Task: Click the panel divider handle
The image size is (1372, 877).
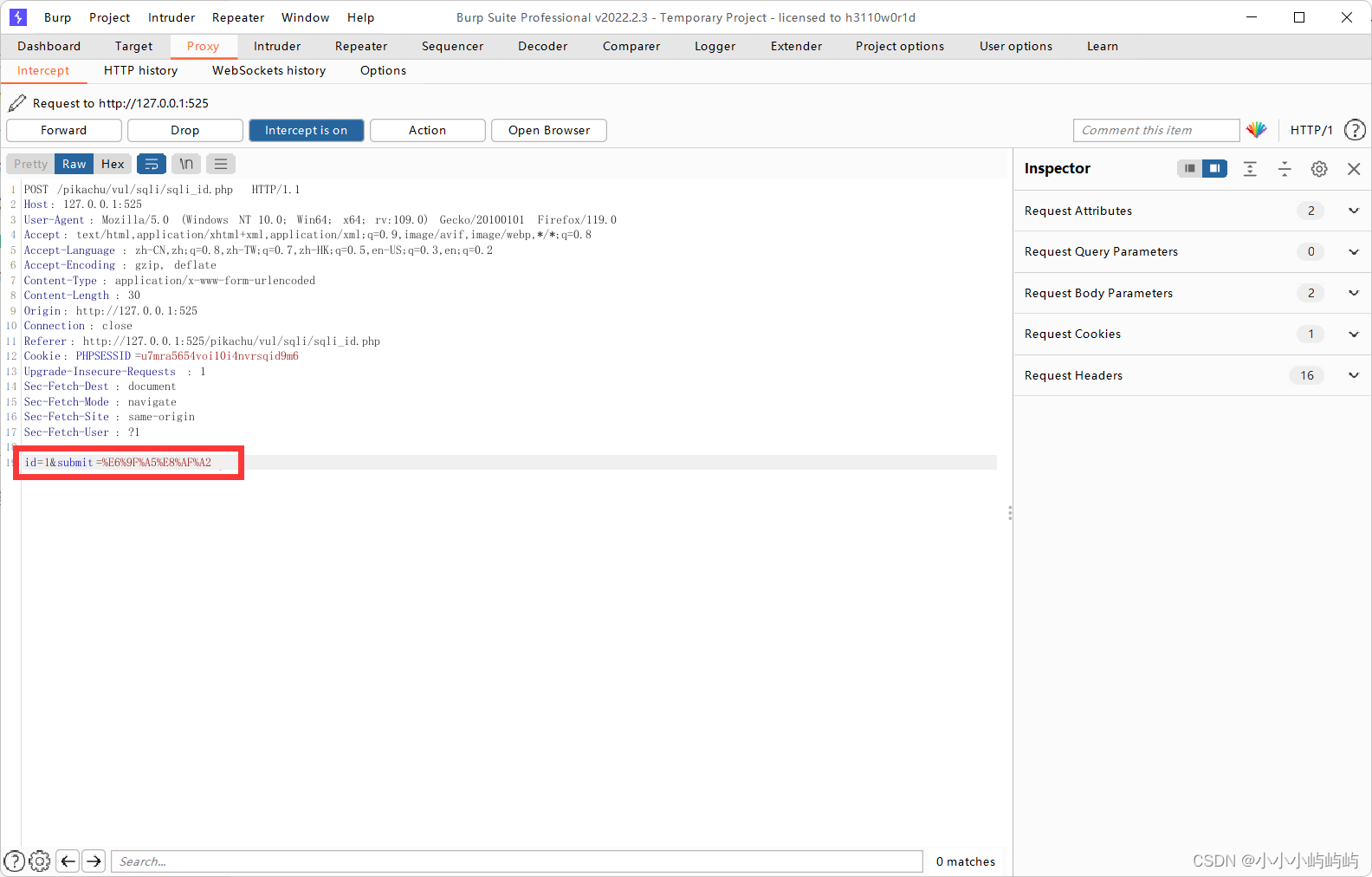Action: (x=1010, y=513)
